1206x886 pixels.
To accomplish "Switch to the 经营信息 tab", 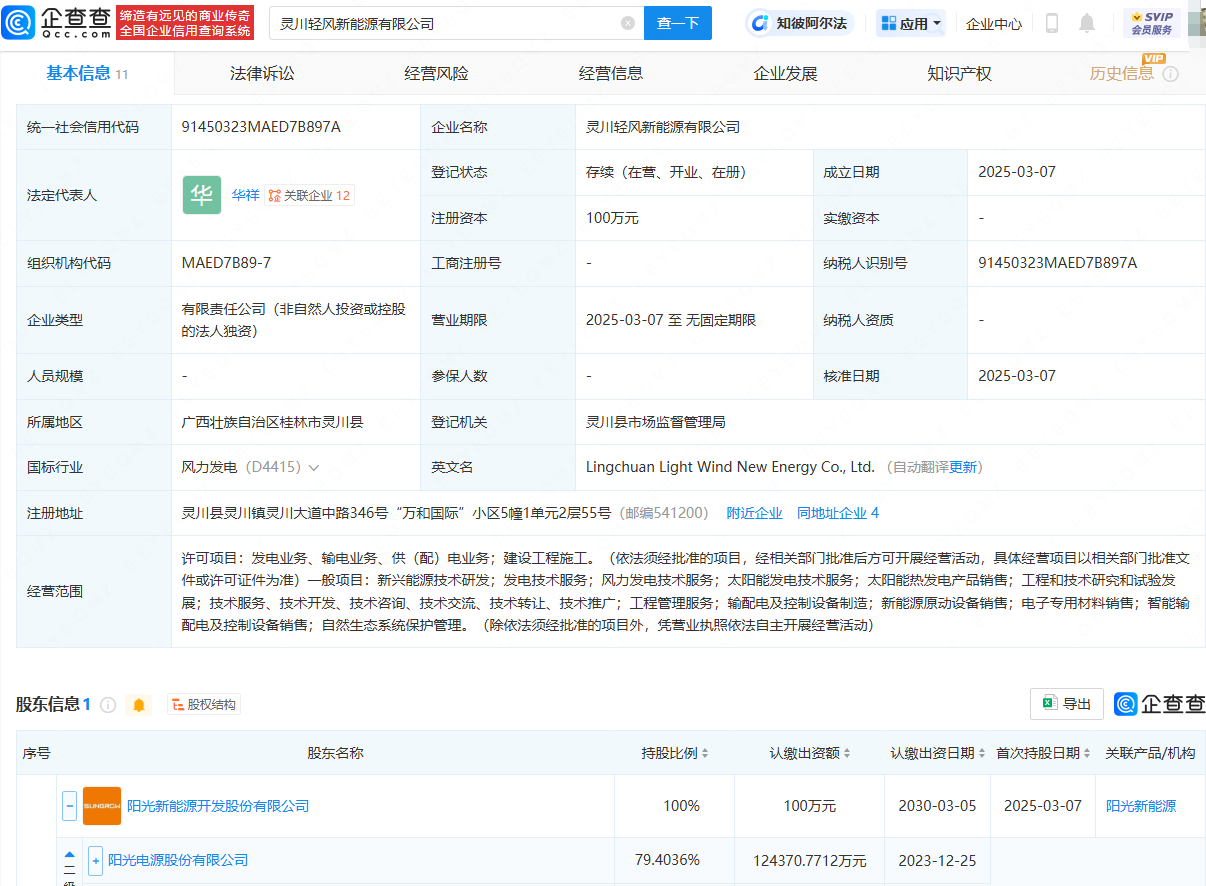I will coord(611,73).
